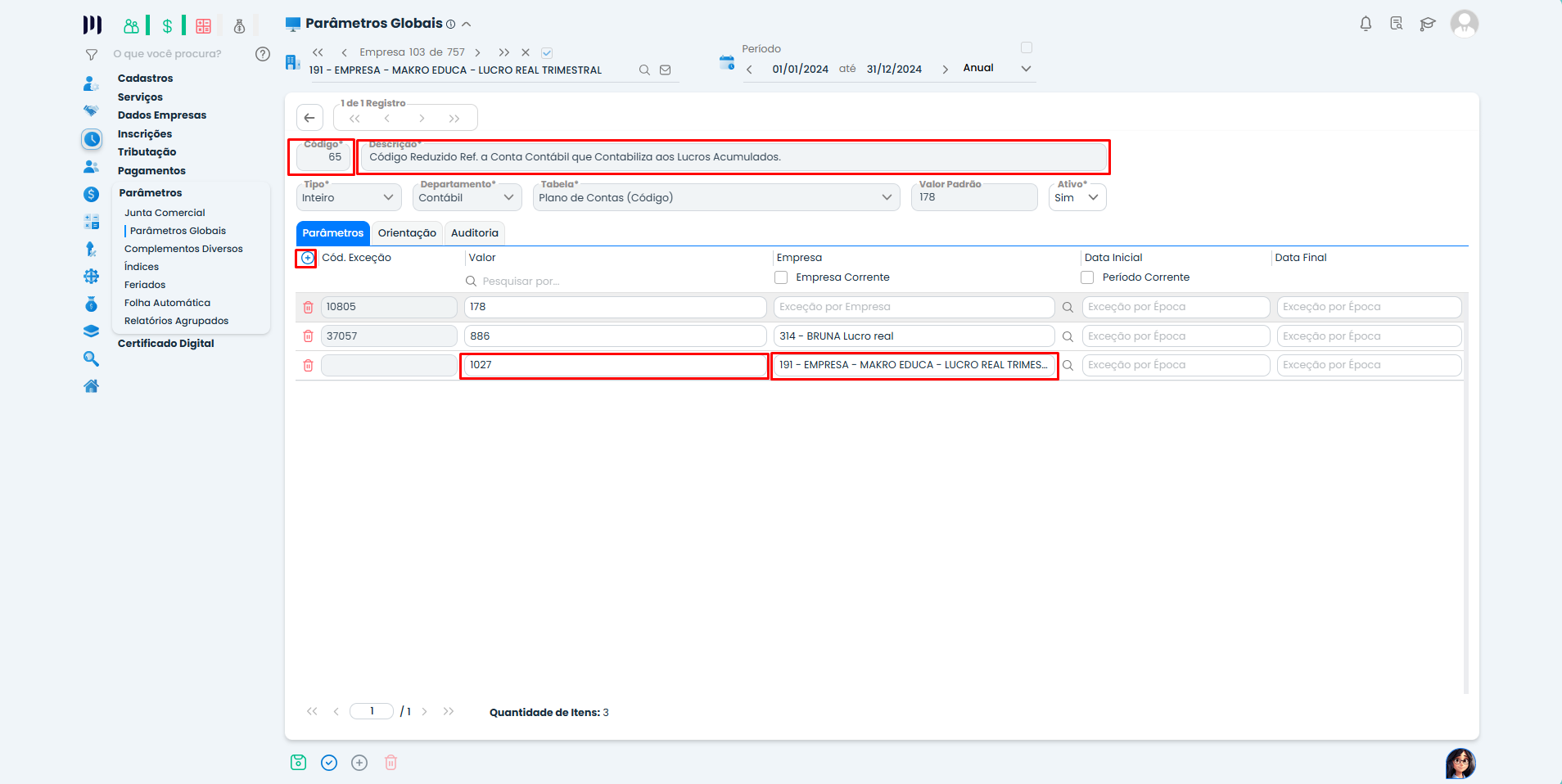Delete the exception row with code 10805
The width and height of the screenshot is (1562, 784).
tap(308, 307)
